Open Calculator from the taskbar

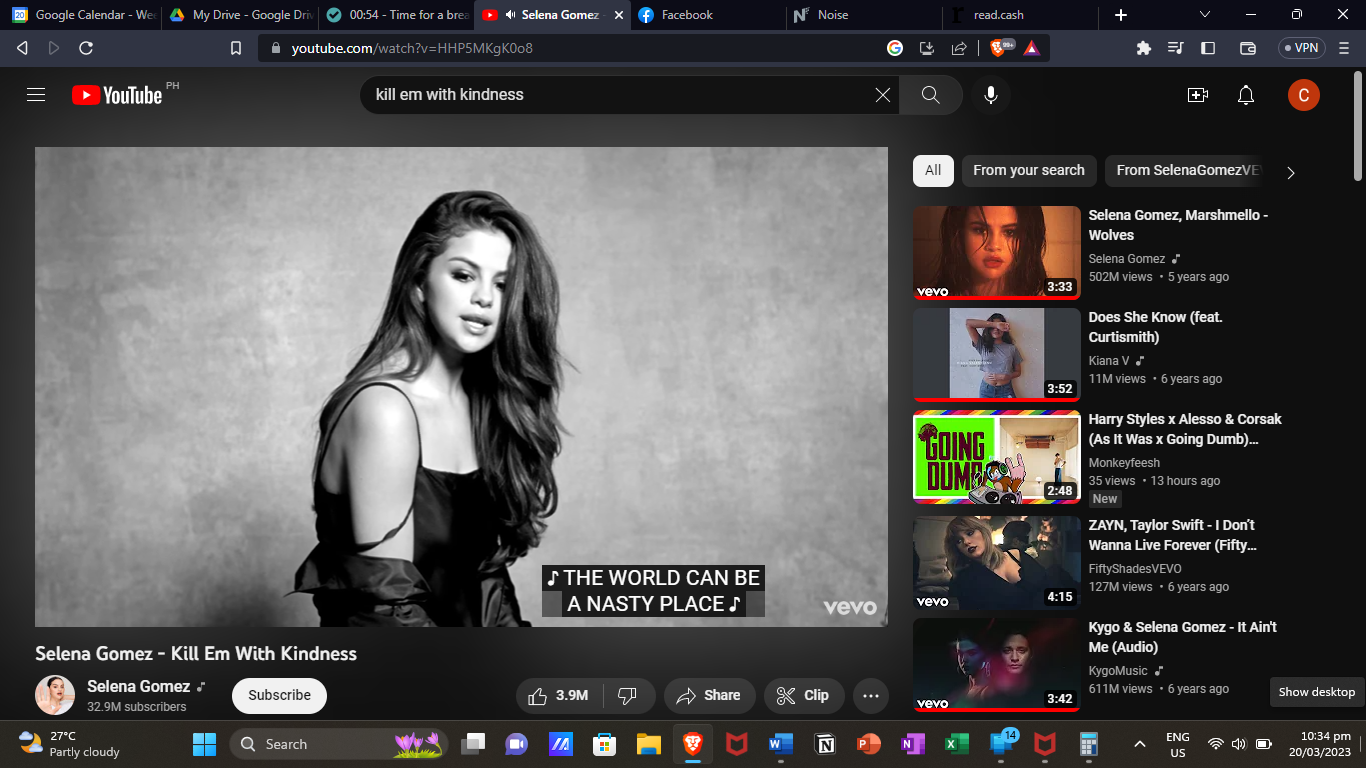1089,744
